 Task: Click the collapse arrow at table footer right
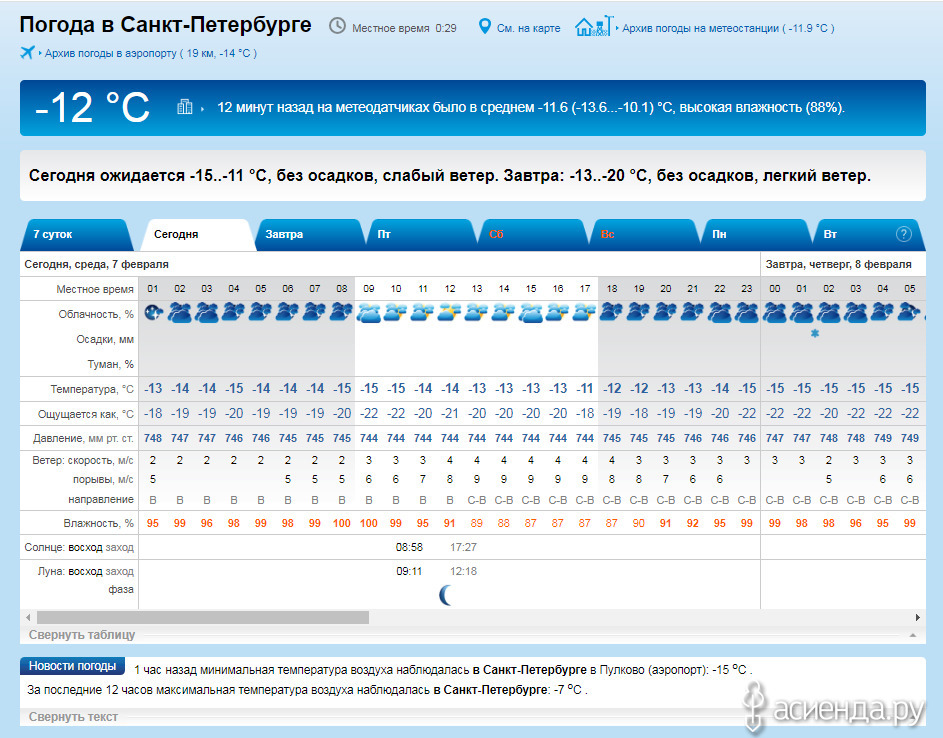913,635
